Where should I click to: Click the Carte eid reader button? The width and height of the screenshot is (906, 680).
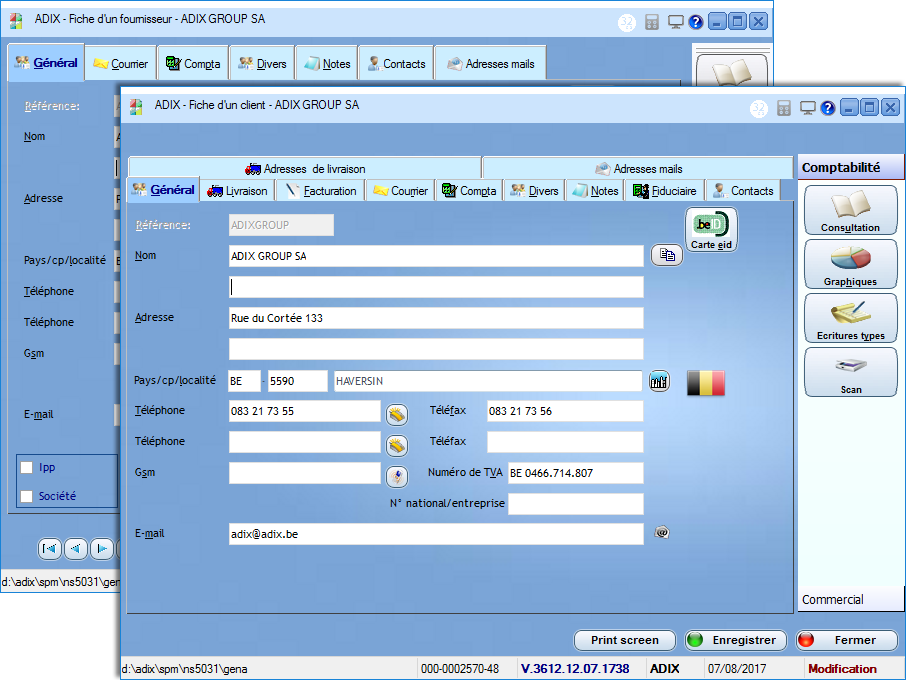(711, 229)
